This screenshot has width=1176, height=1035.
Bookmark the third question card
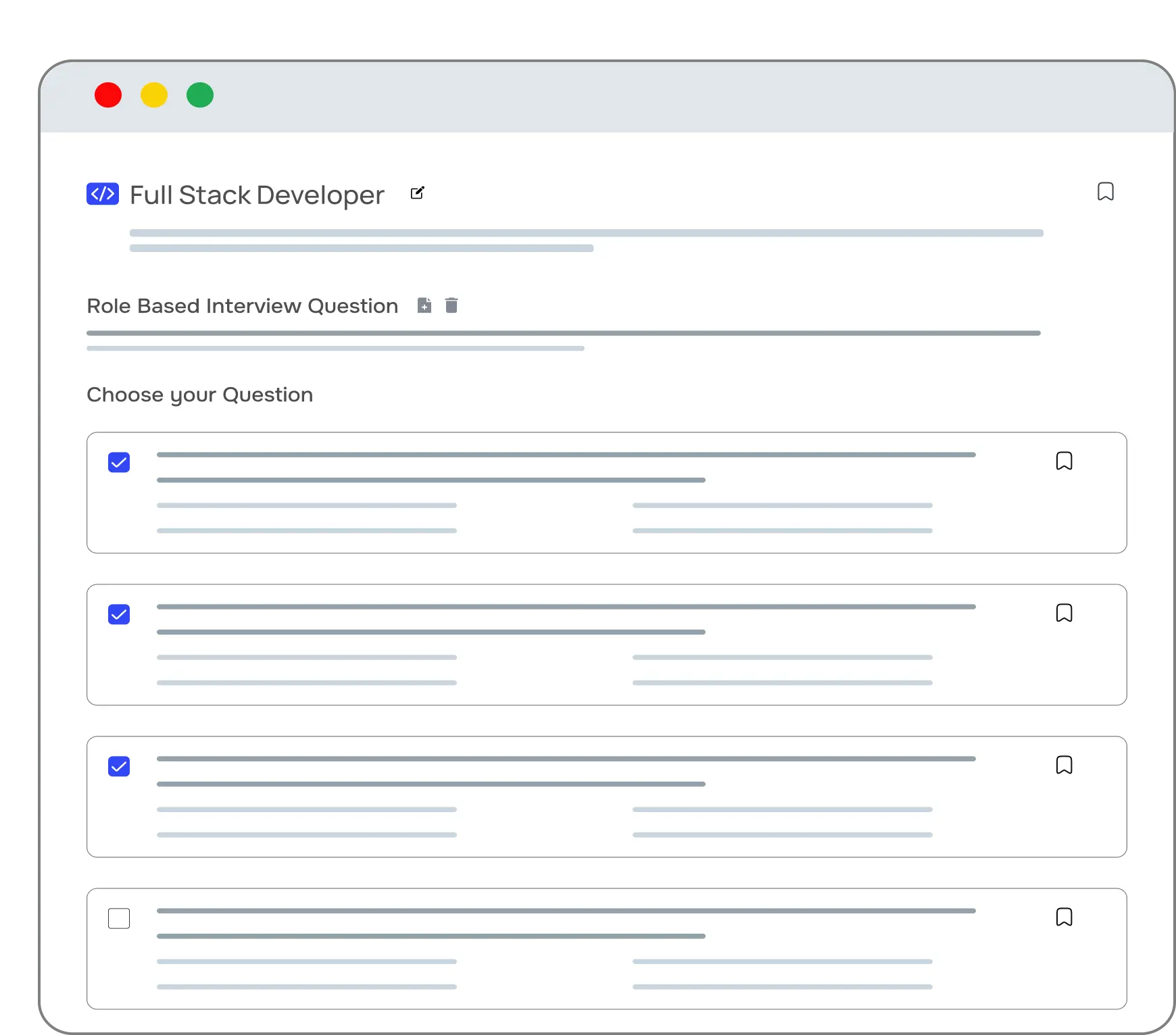tap(1064, 765)
